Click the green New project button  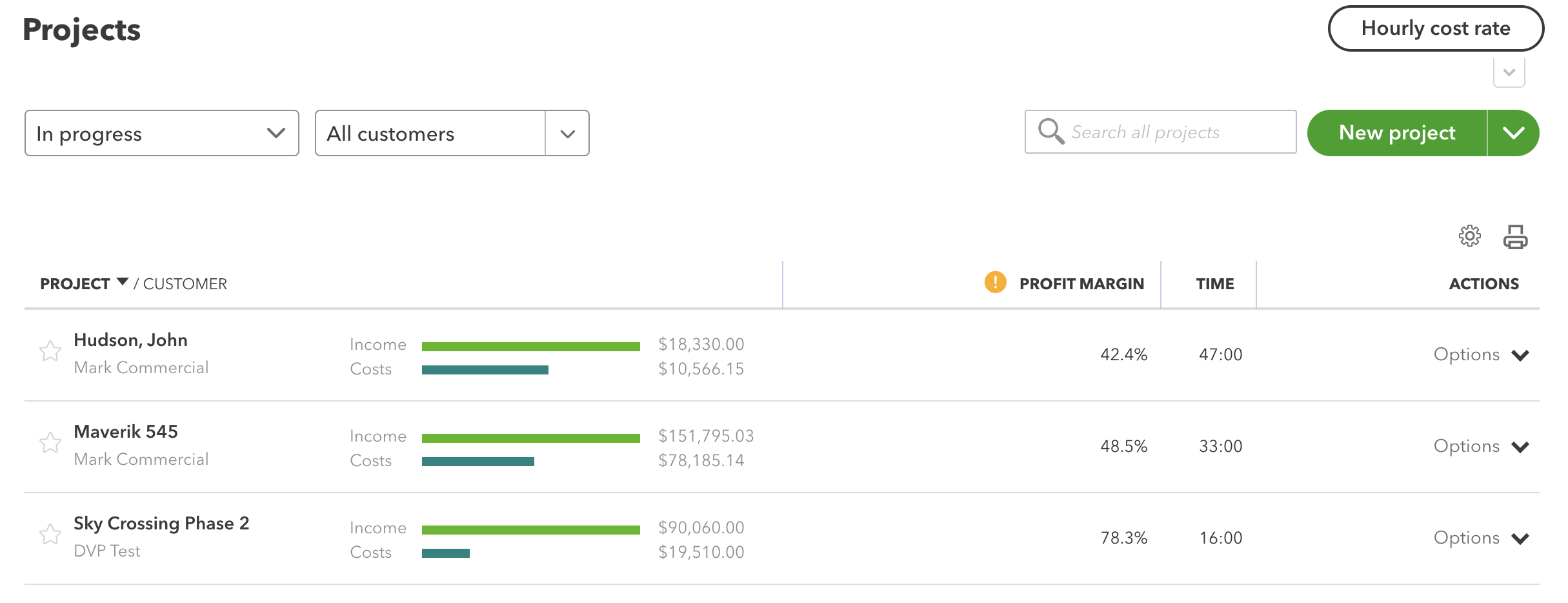point(1397,132)
